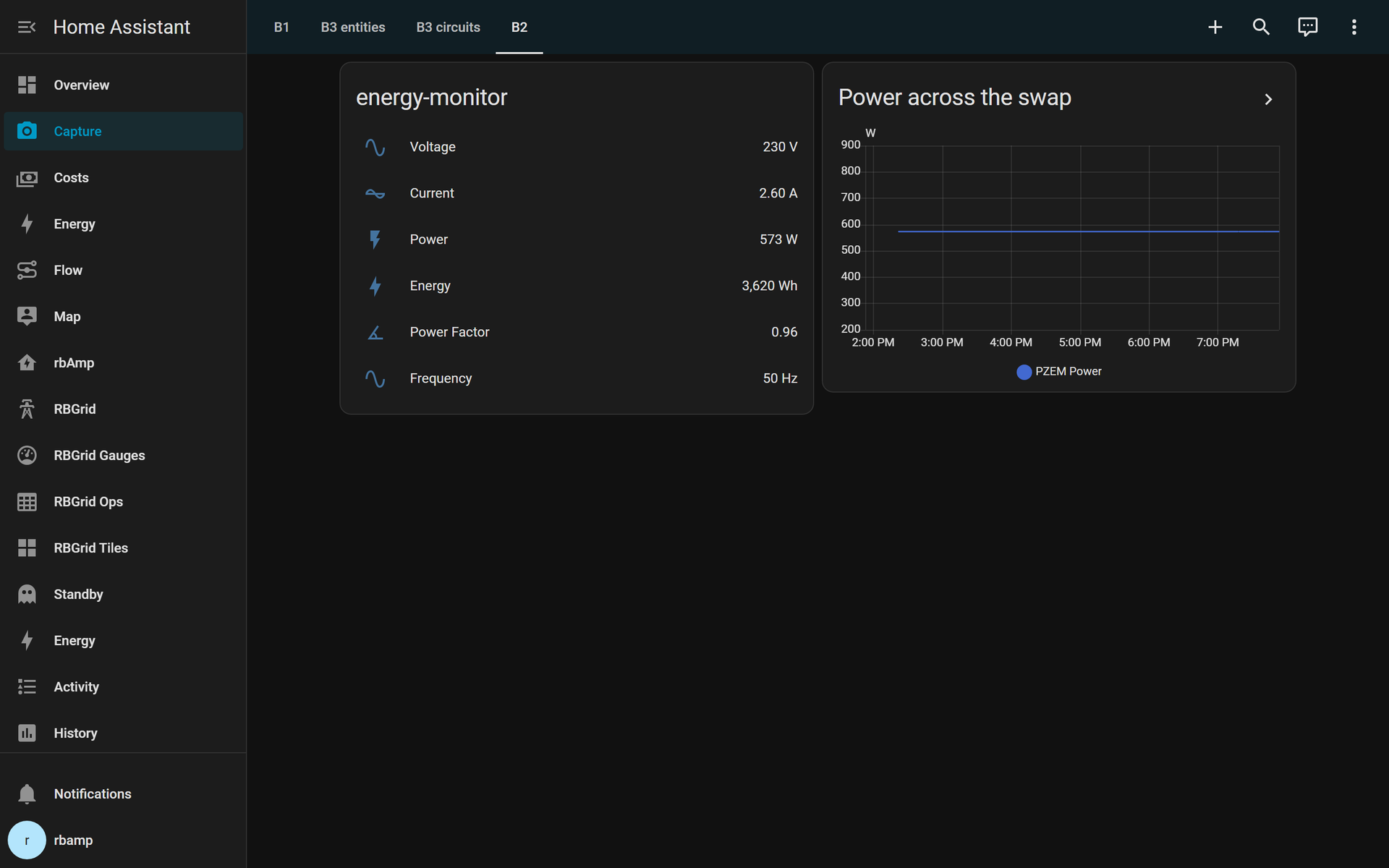Click the RBGrid Tiles icon
1389x868 pixels.
(27, 548)
